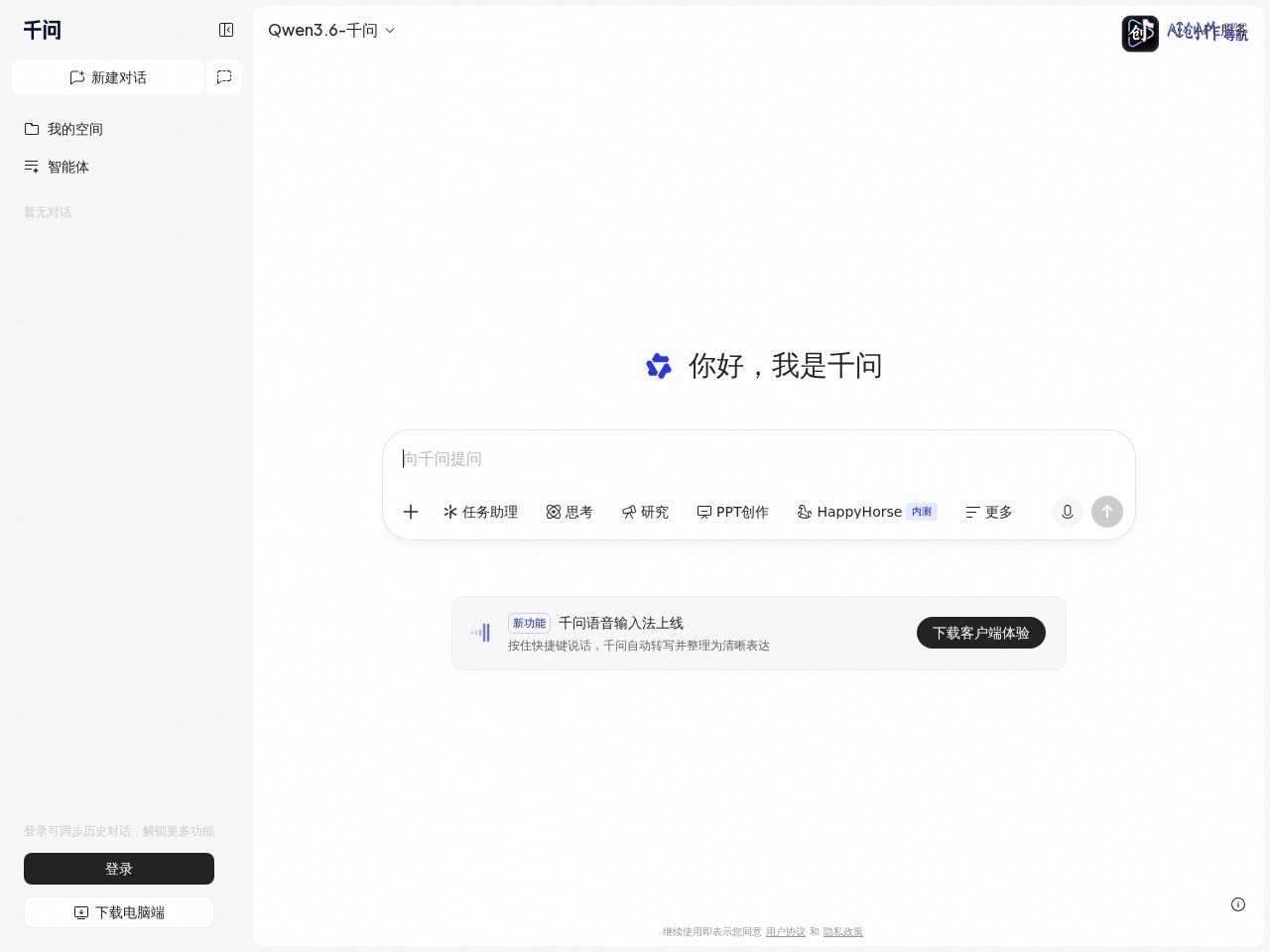Open the 隐私政策 link

coord(843,932)
